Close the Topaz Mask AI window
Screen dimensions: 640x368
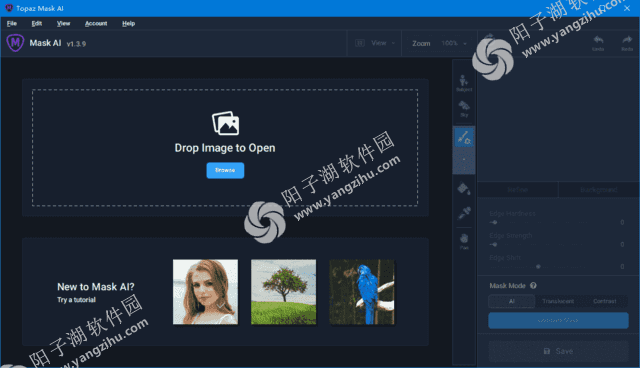click(627, 8)
